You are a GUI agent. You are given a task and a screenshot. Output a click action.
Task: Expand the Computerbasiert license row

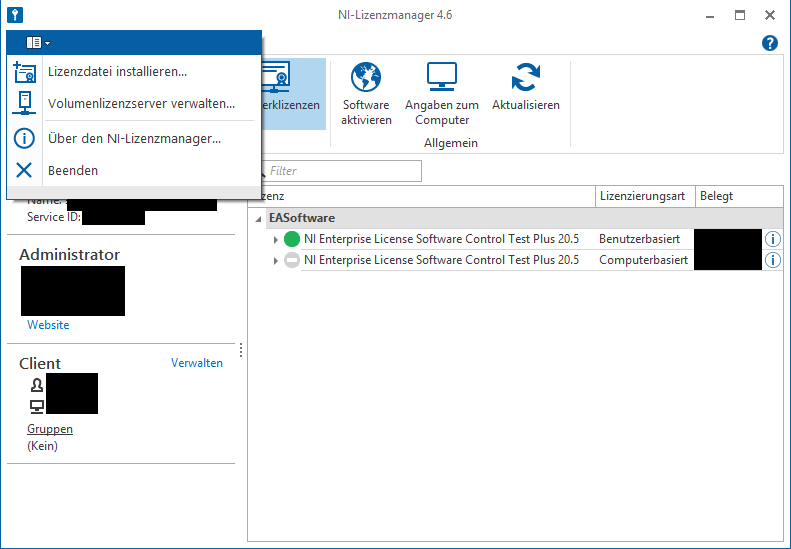pos(275,261)
